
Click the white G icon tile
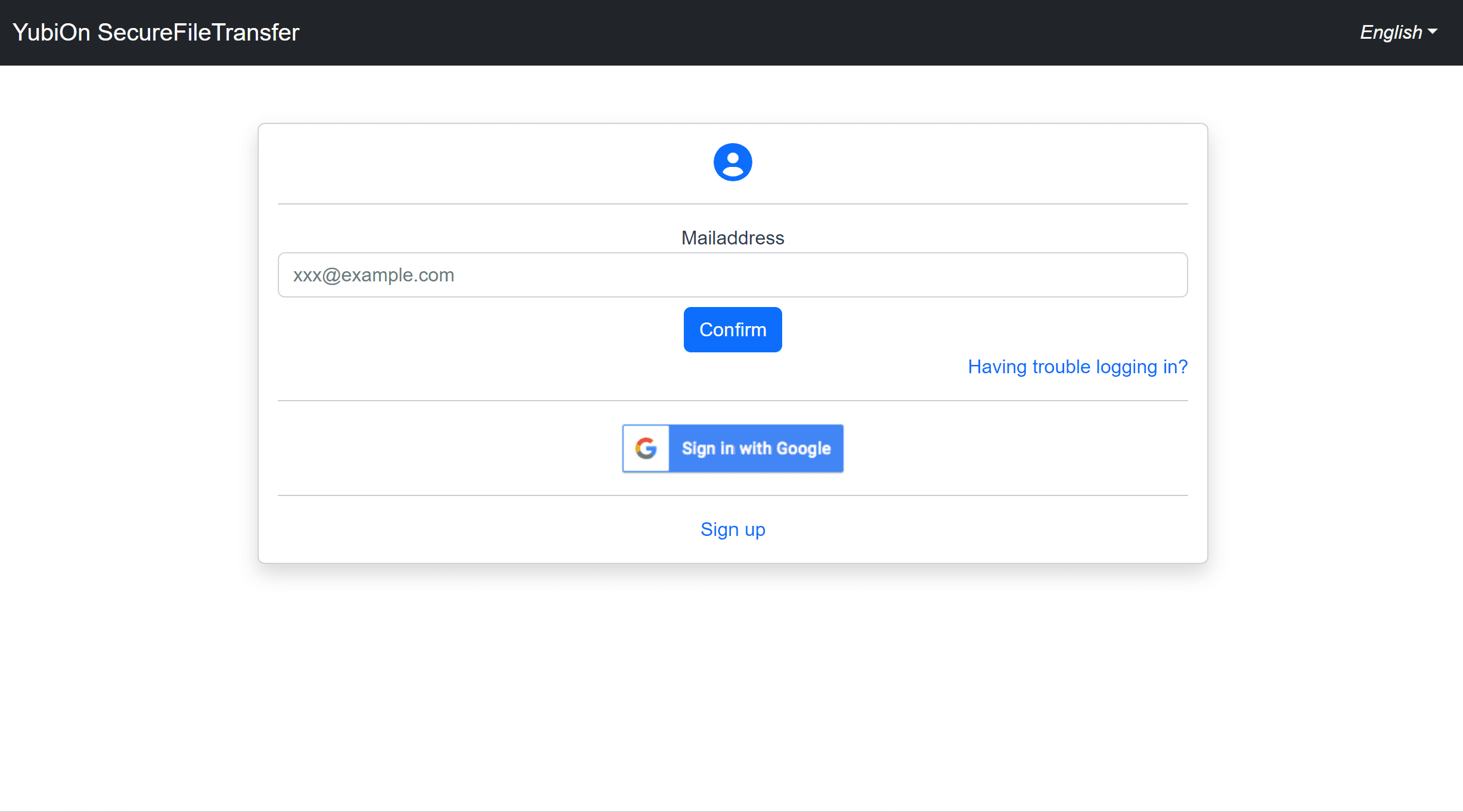click(x=646, y=448)
